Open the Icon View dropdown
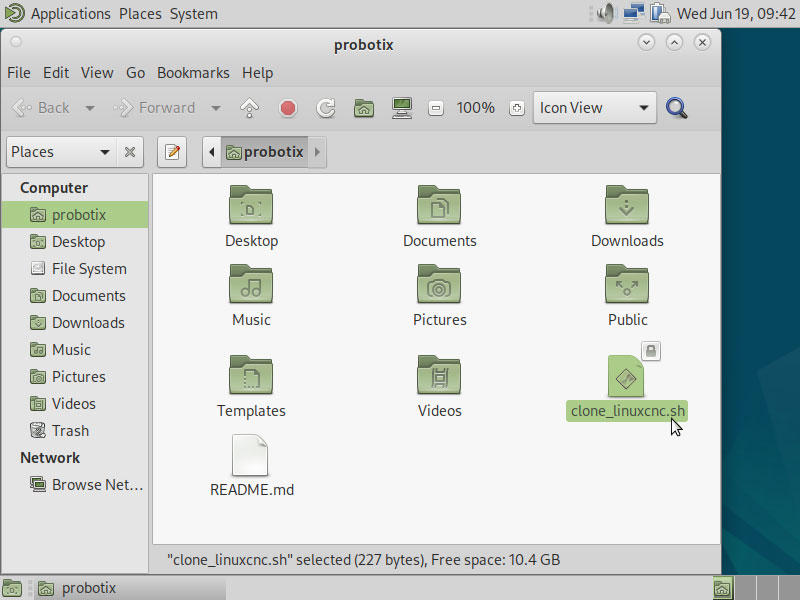The image size is (800, 600). click(x=594, y=108)
